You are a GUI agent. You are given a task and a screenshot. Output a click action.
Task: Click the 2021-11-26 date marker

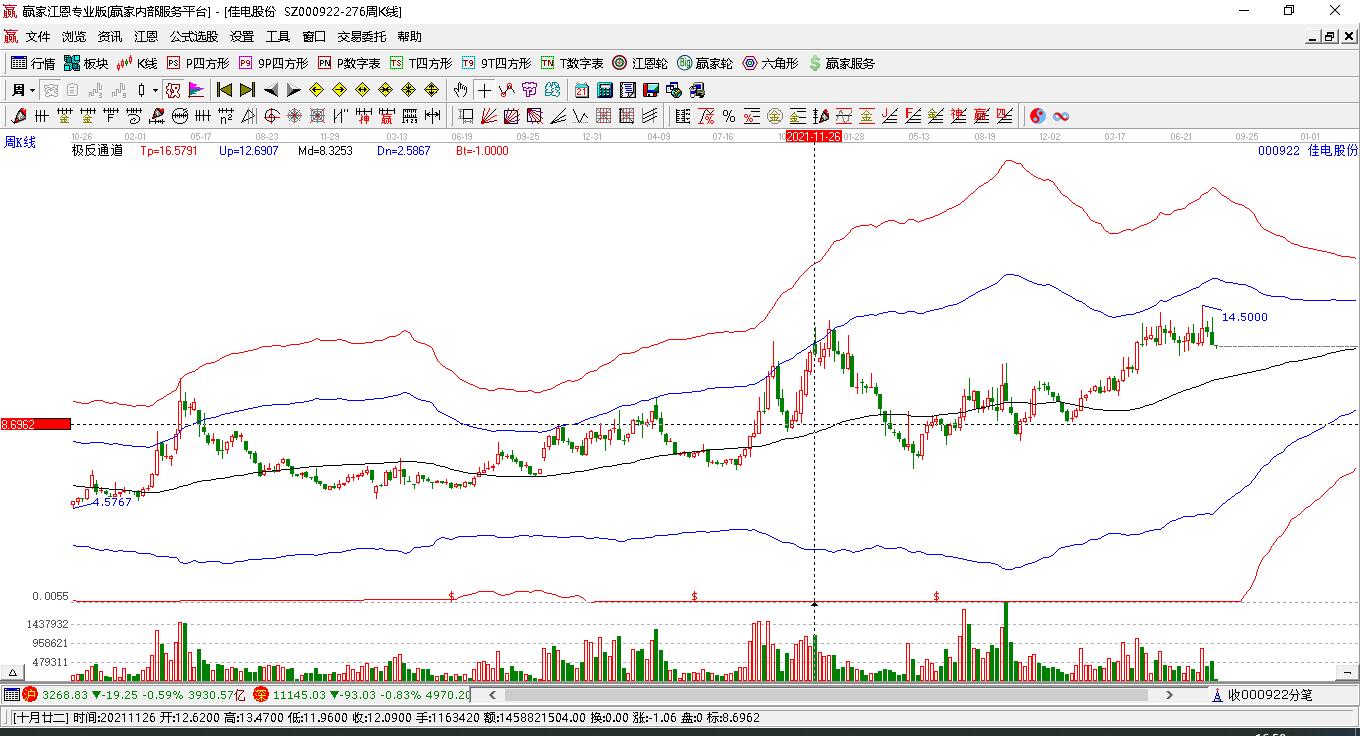(813, 136)
